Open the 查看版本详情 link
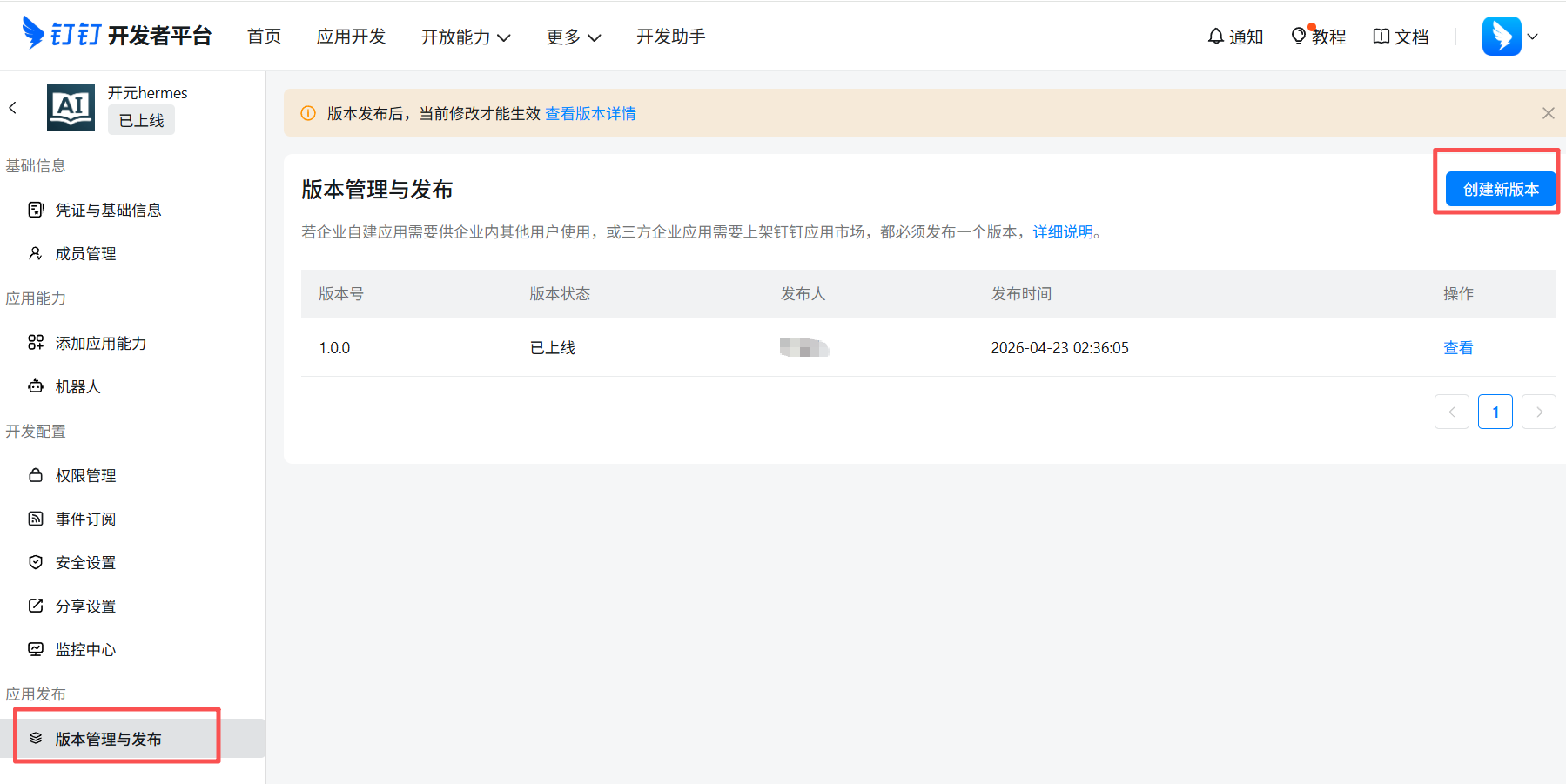 click(590, 113)
